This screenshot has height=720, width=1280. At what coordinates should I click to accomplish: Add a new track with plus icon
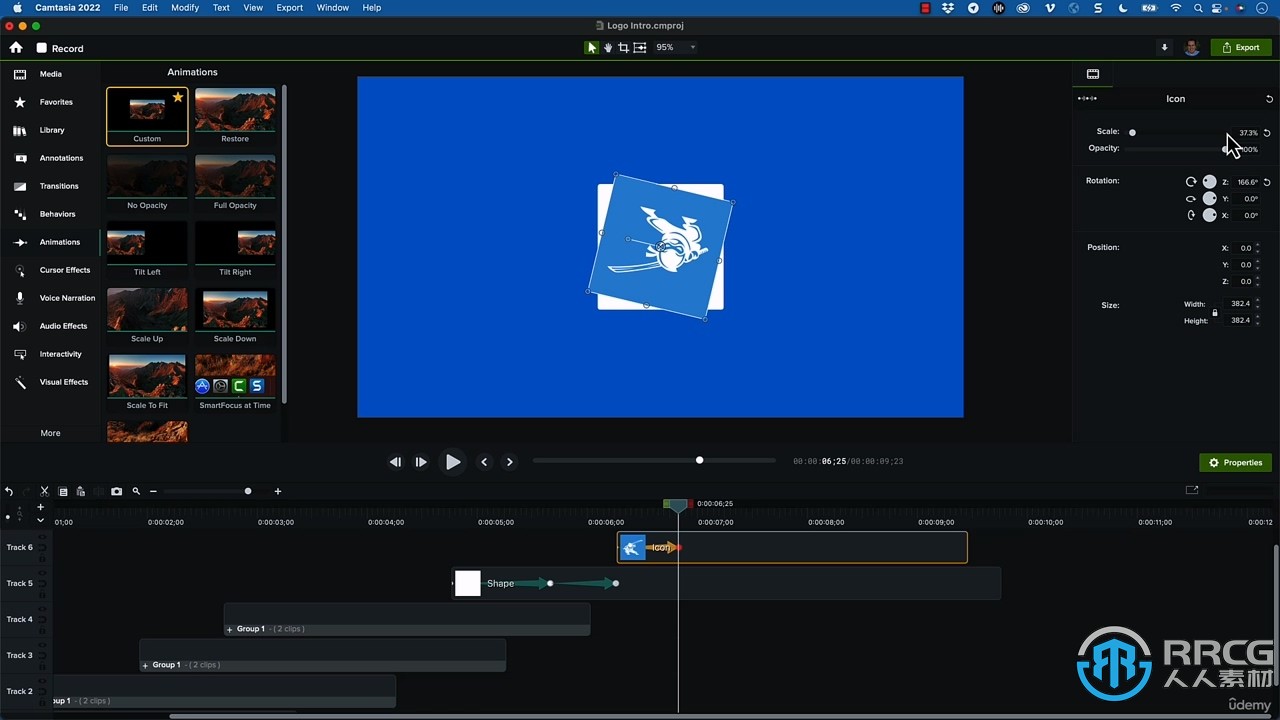(40, 507)
